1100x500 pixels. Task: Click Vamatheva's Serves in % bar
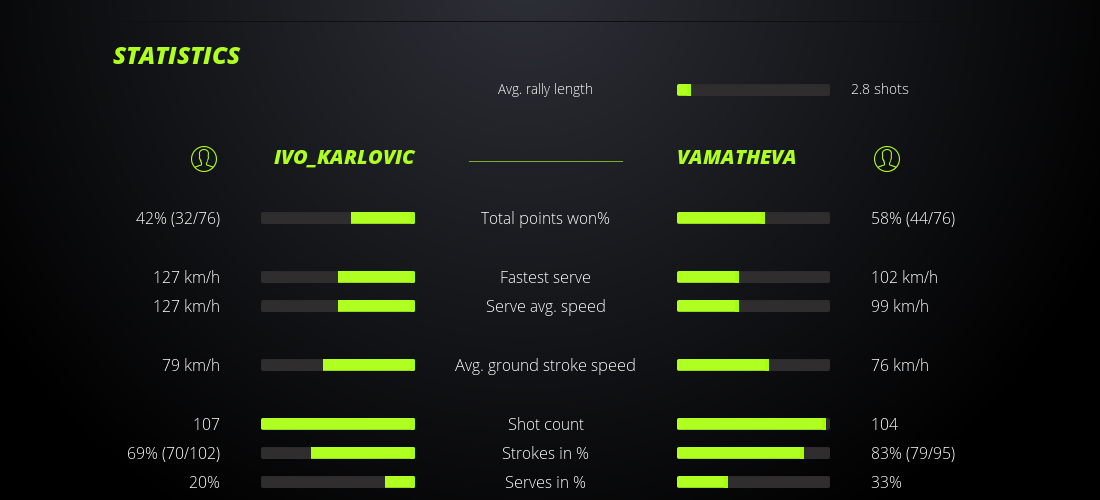(x=753, y=482)
